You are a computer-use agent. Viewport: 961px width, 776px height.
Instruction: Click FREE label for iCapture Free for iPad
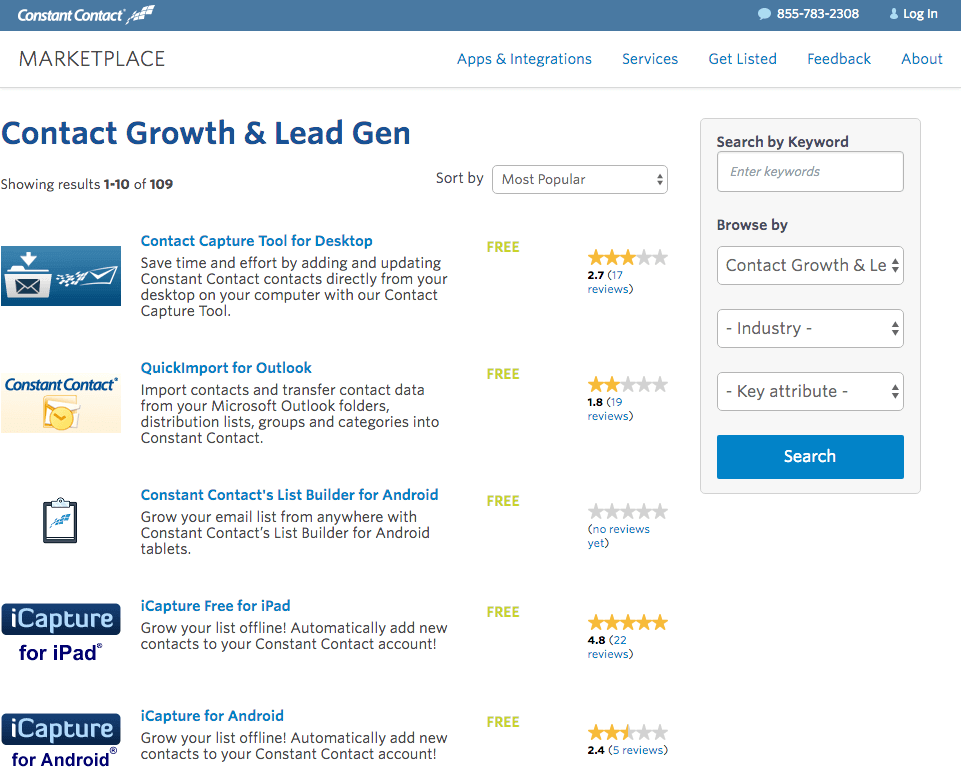(x=503, y=612)
